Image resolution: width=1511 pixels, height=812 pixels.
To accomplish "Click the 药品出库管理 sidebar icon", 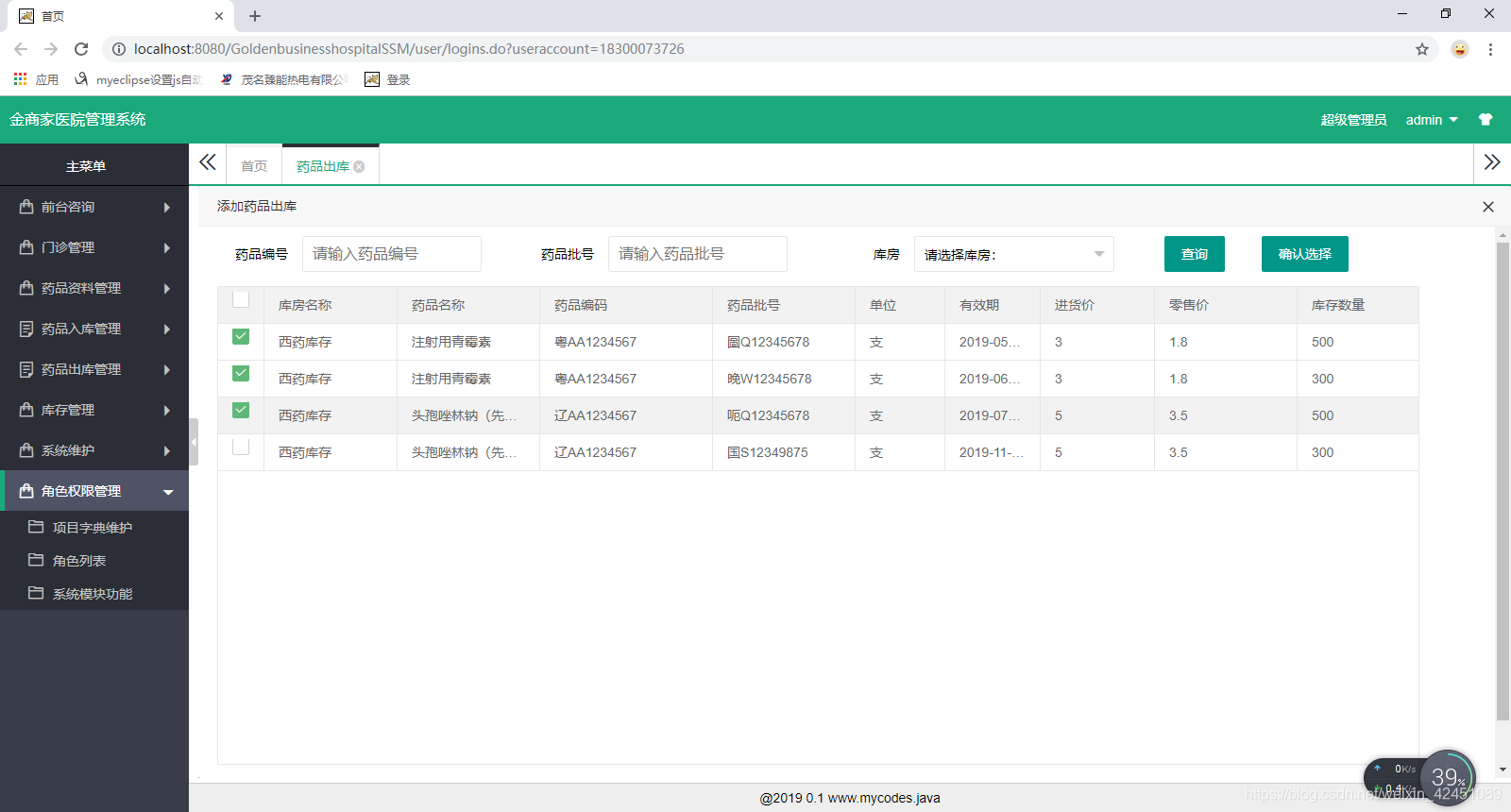I will pos(26,368).
